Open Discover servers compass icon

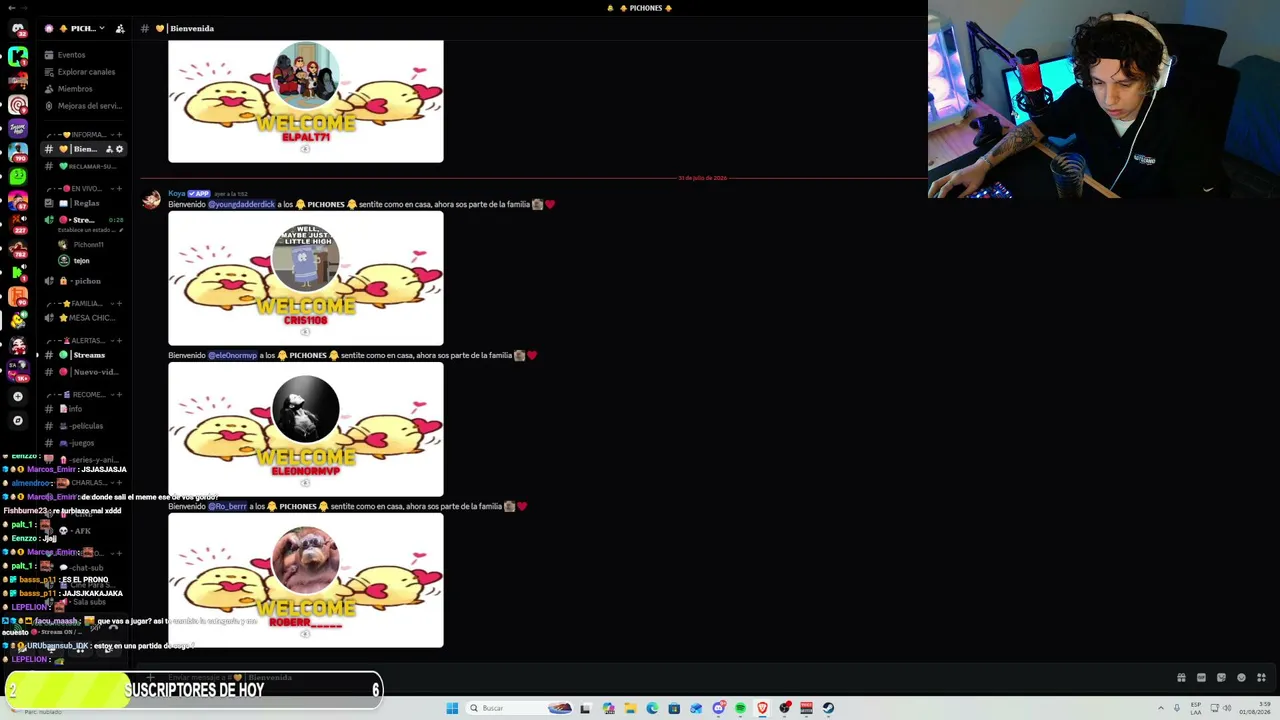(x=17, y=421)
